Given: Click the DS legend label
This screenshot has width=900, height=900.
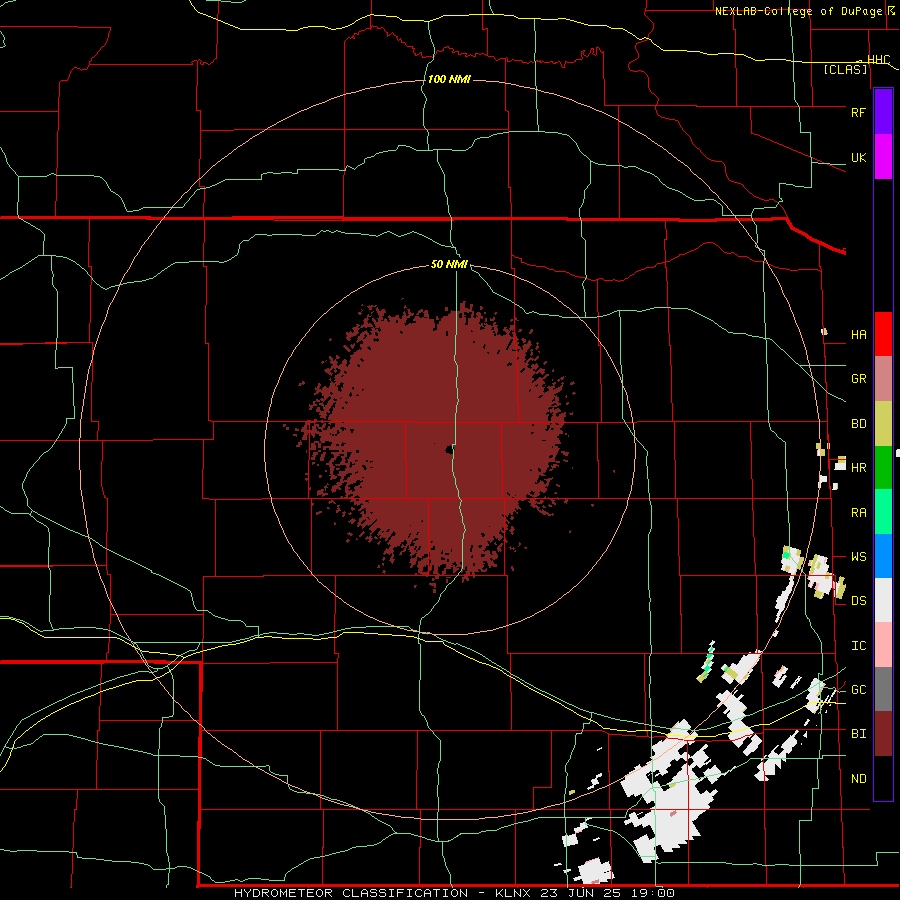Looking at the screenshot, I should click(x=858, y=601).
